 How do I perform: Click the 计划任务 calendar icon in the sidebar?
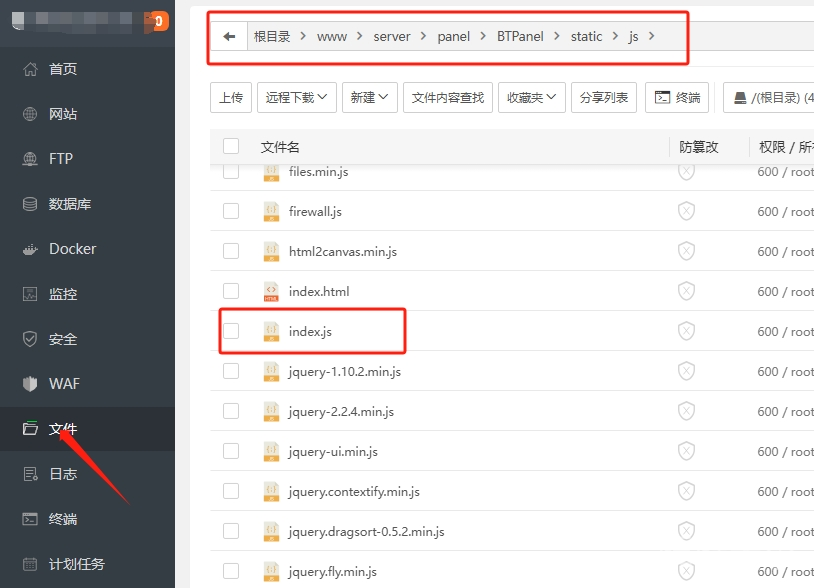(30, 564)
